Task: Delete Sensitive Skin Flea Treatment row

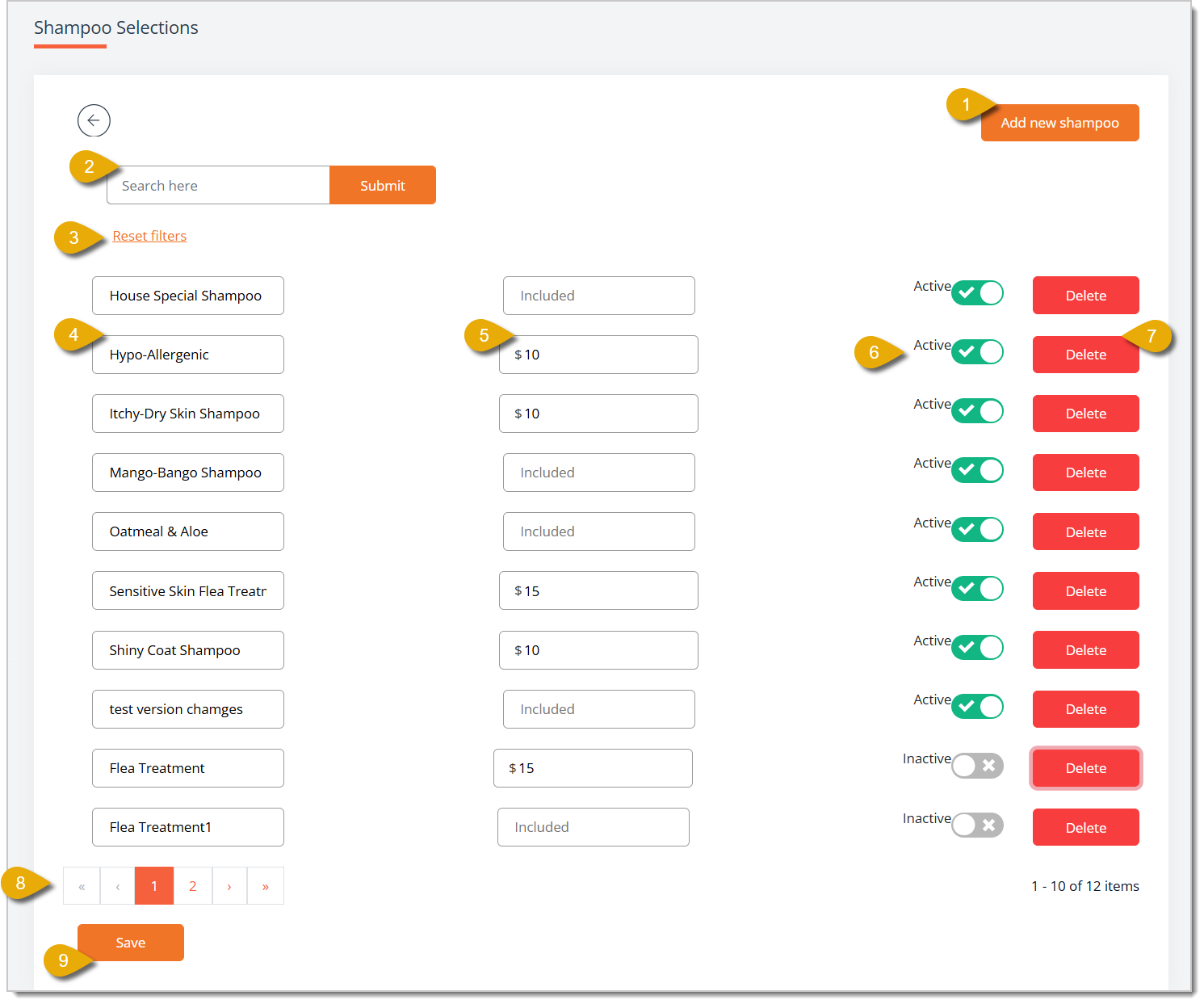Action: 1086,590
